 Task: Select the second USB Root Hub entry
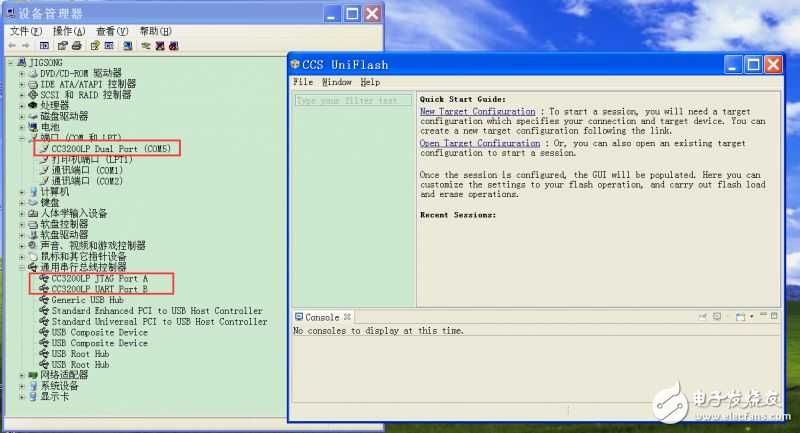(80, 365)
